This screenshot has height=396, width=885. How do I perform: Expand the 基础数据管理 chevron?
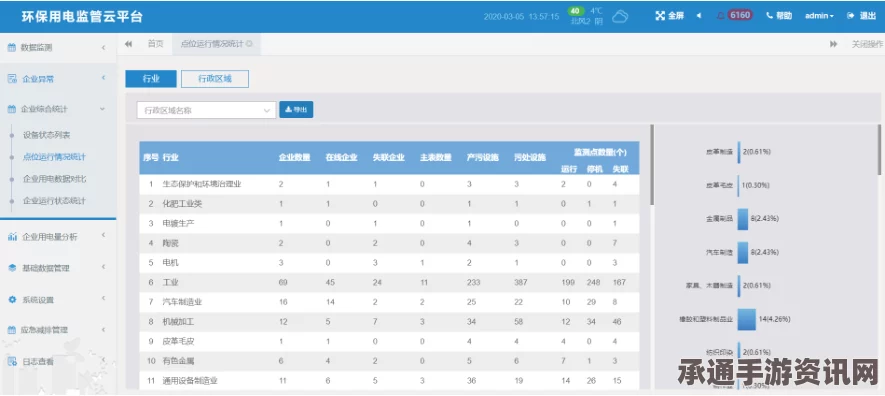pos(103,267)
